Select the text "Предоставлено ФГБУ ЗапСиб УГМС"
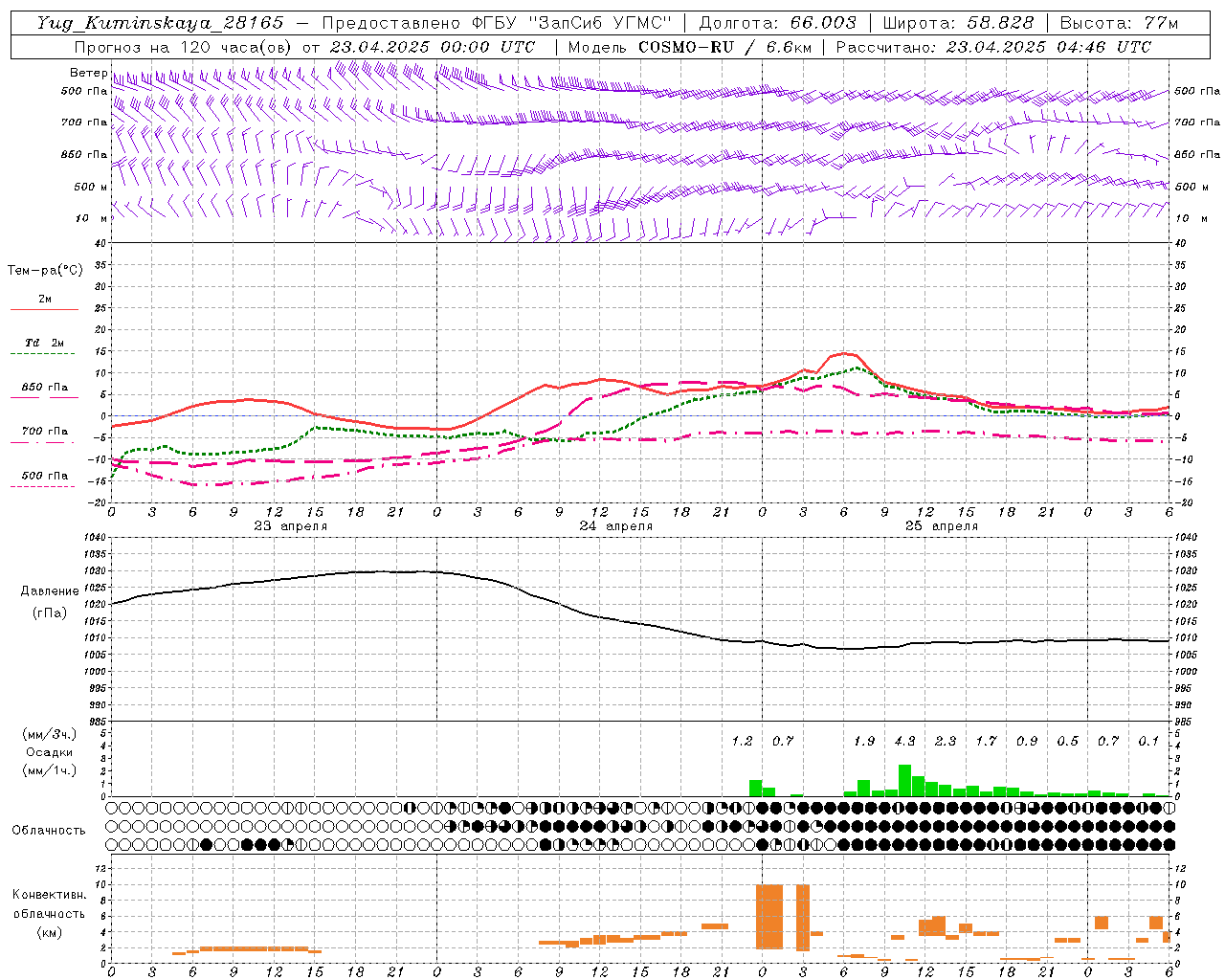 (x=497, y=23)
